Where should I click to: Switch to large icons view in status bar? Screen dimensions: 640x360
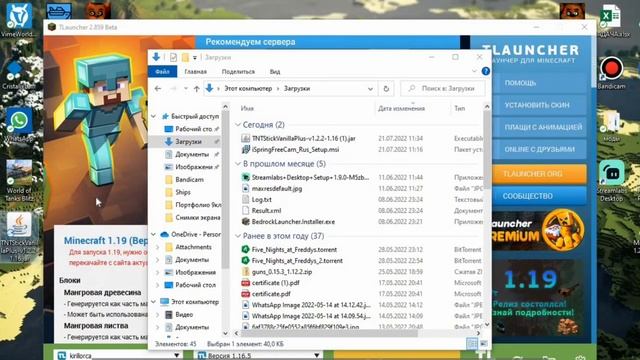click(484, 344)
